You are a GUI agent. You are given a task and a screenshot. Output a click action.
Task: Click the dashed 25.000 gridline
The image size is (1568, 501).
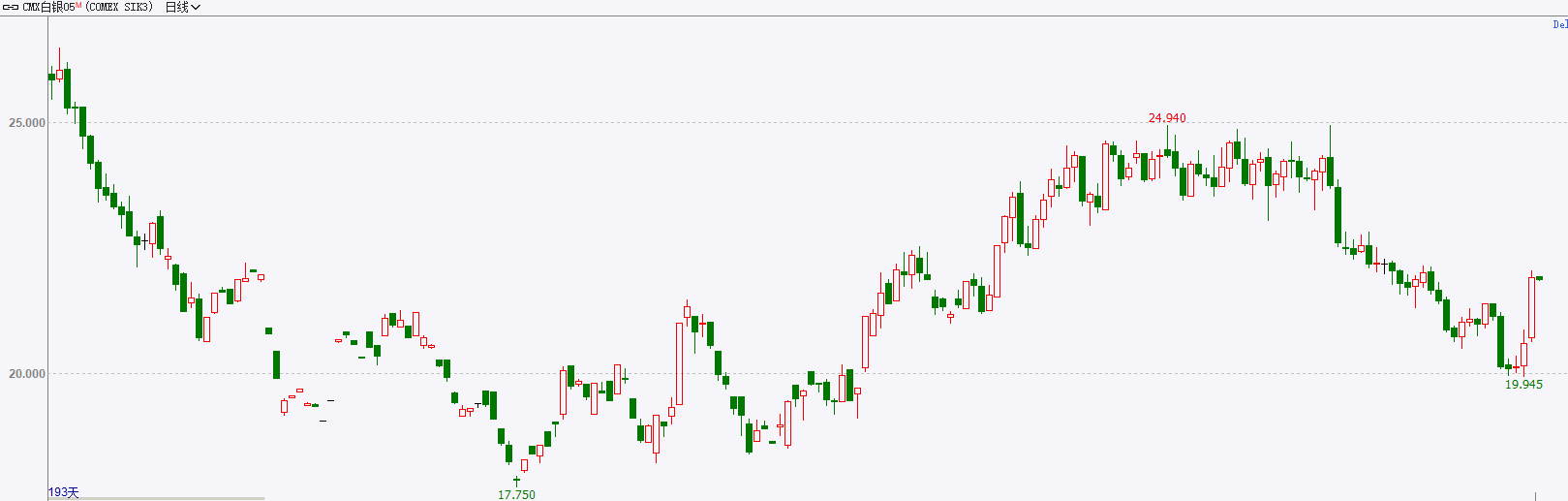[808, 122]
